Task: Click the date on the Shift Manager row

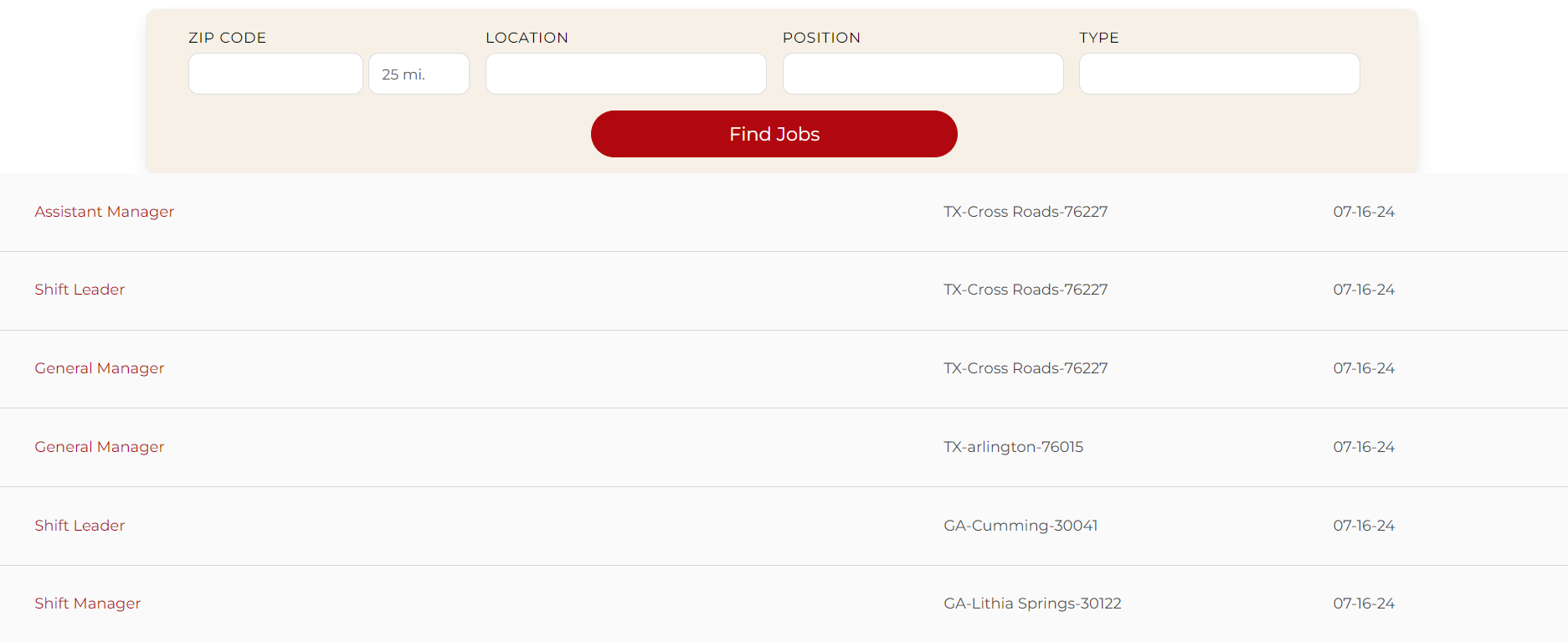Action: click(1364, 603)
